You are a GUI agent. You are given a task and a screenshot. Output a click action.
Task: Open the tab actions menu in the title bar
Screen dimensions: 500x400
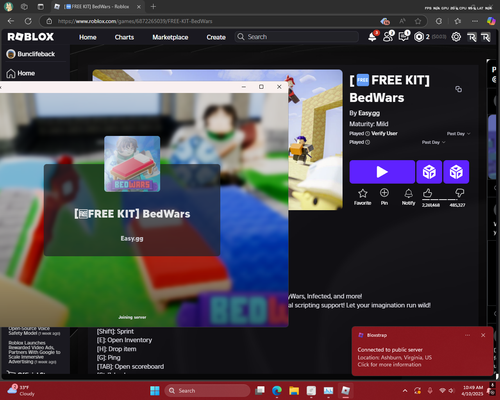point(40,6)
